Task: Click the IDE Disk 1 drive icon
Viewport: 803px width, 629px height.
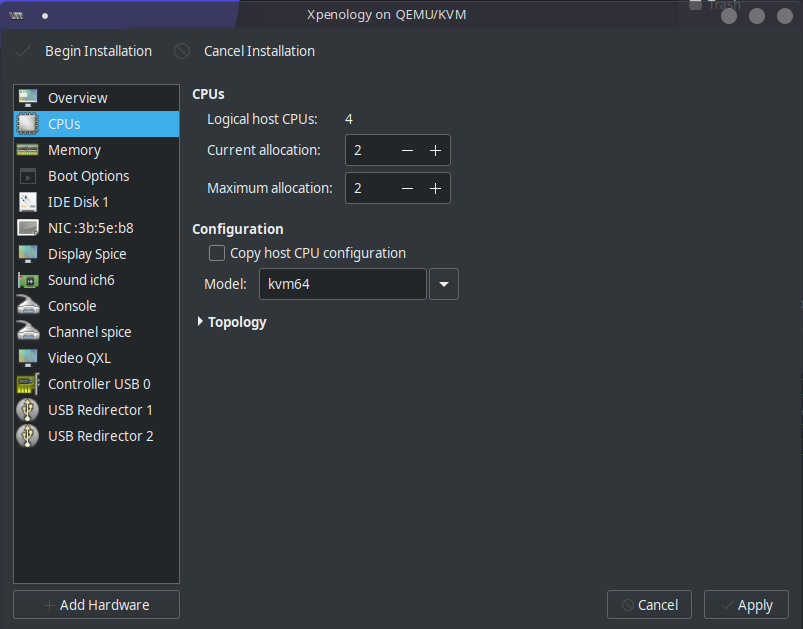Action: pyautogui.click(x=28, y=202)
